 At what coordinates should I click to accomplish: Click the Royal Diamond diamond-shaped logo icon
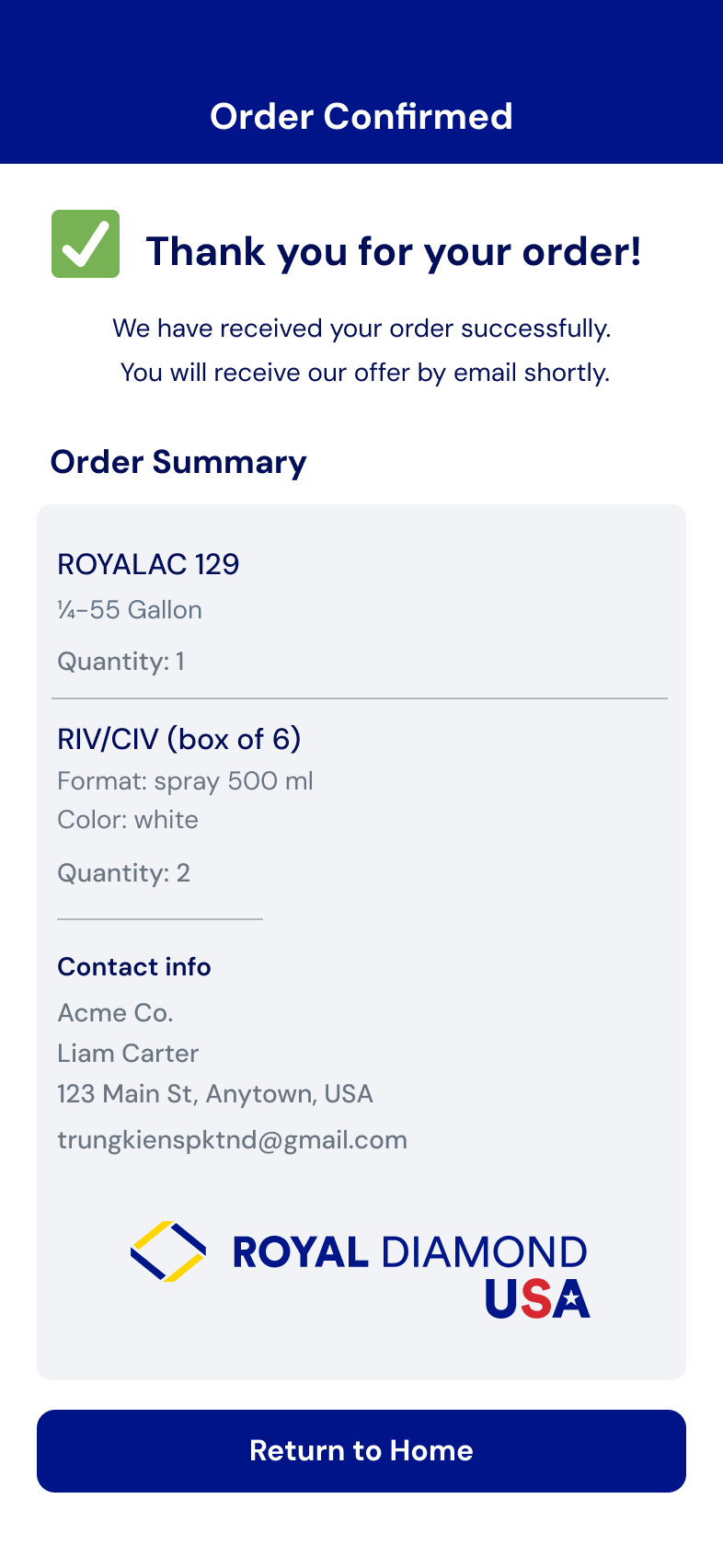click(x=167, y=1251)
